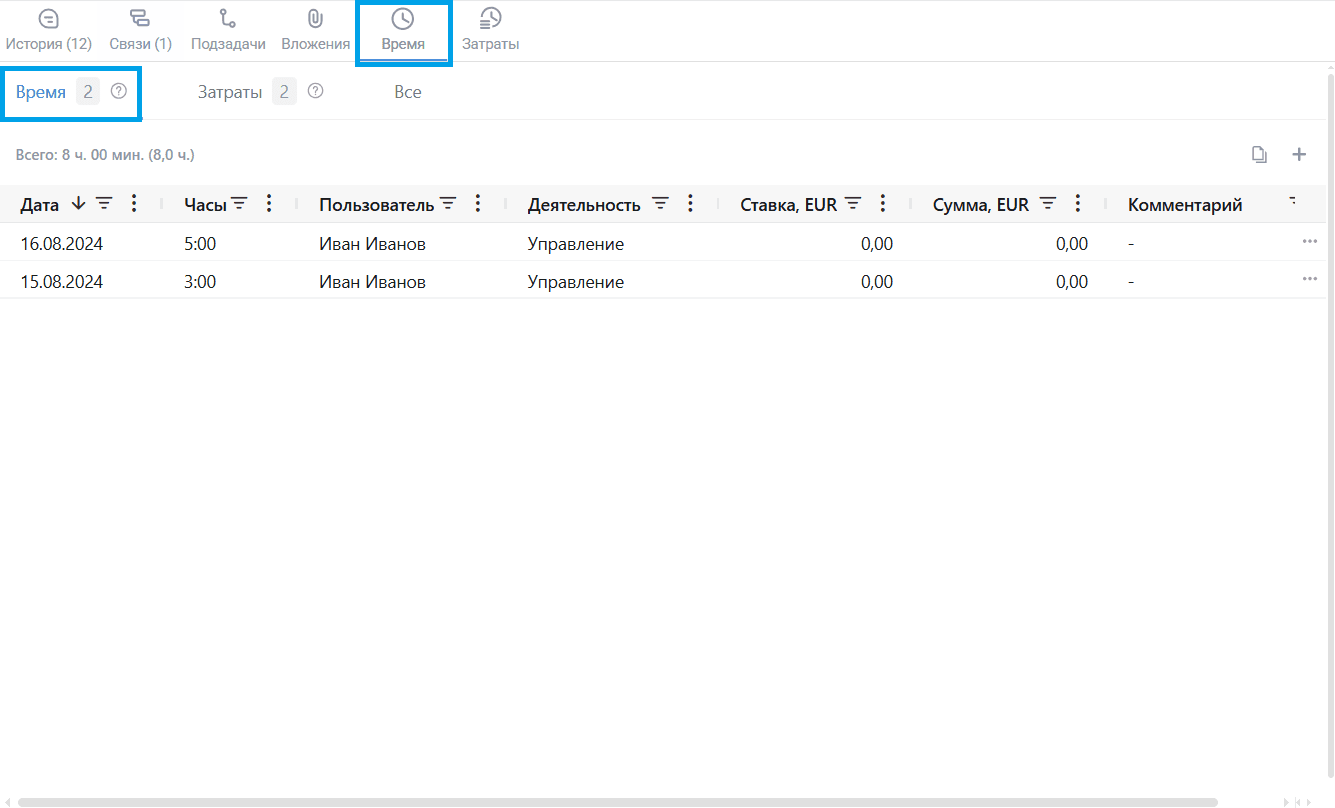Viewport: 1335px width, 808px height.
Task: Click the Ставка, EUR column header
Action: (788, 205)
